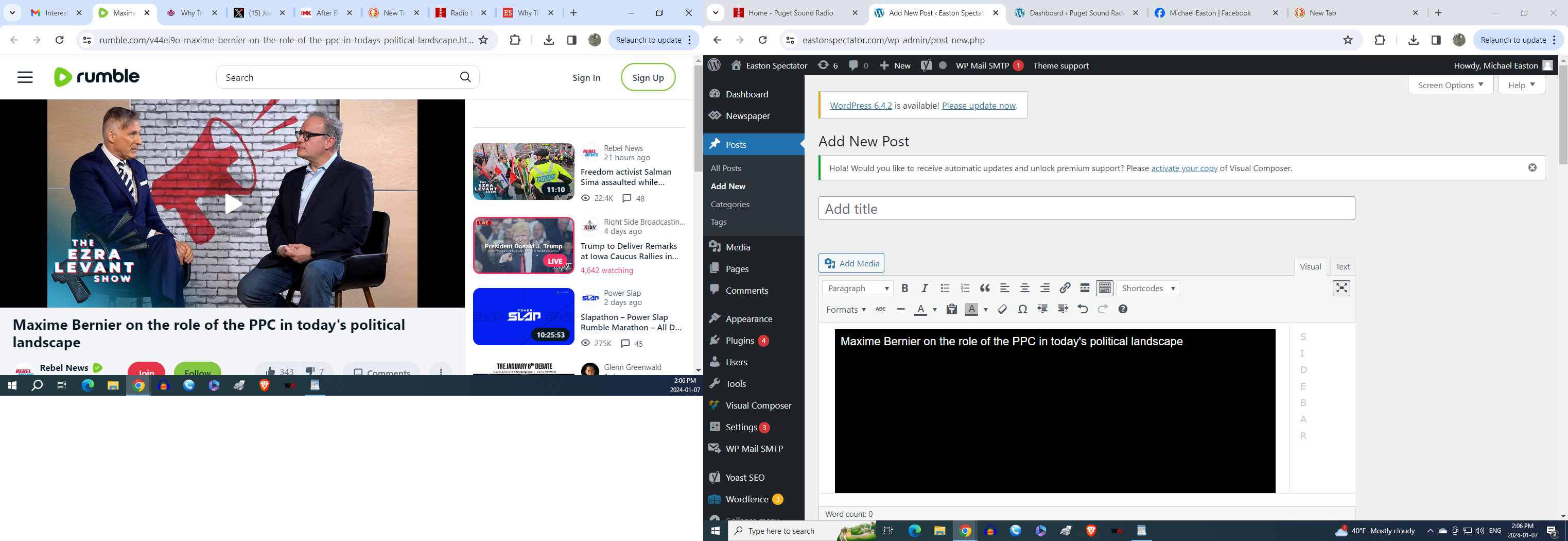Click the blockquote icon in the editor
The height and width of the screenshot is (541, 1568).
coord(985,288)
